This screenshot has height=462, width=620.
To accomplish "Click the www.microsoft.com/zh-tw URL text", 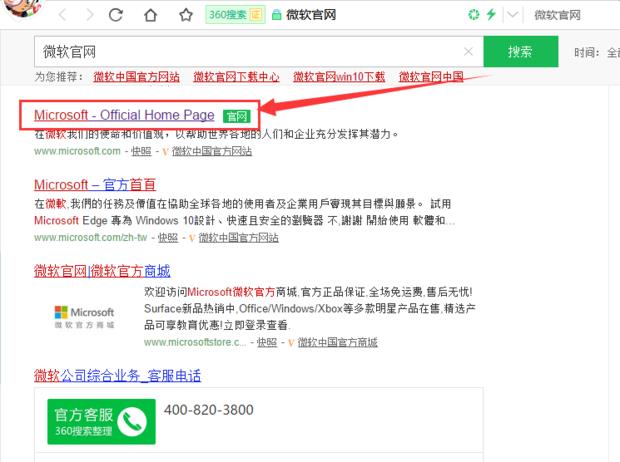I will [91, 237].
